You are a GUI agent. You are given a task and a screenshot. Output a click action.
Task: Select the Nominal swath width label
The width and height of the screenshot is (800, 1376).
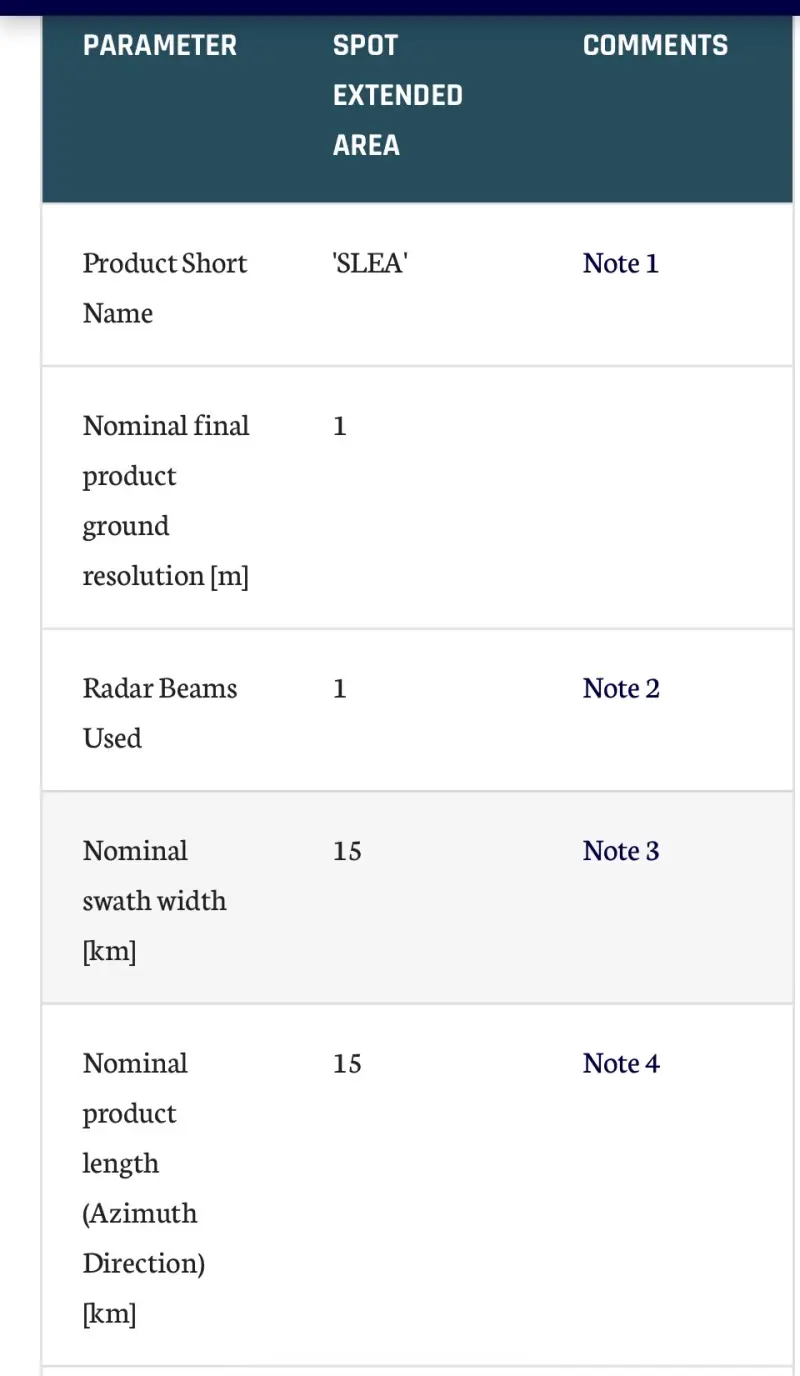tap(154, 900)
